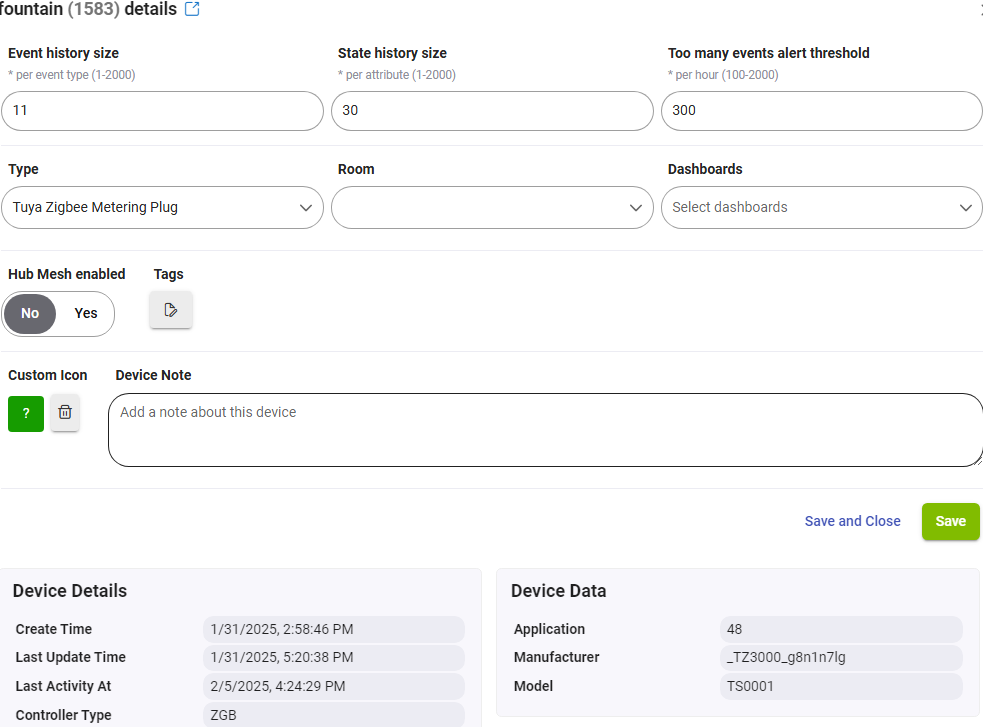The image size is (983, 727).
Task: Open fountain device in new window icon
Action: point(193,9)
